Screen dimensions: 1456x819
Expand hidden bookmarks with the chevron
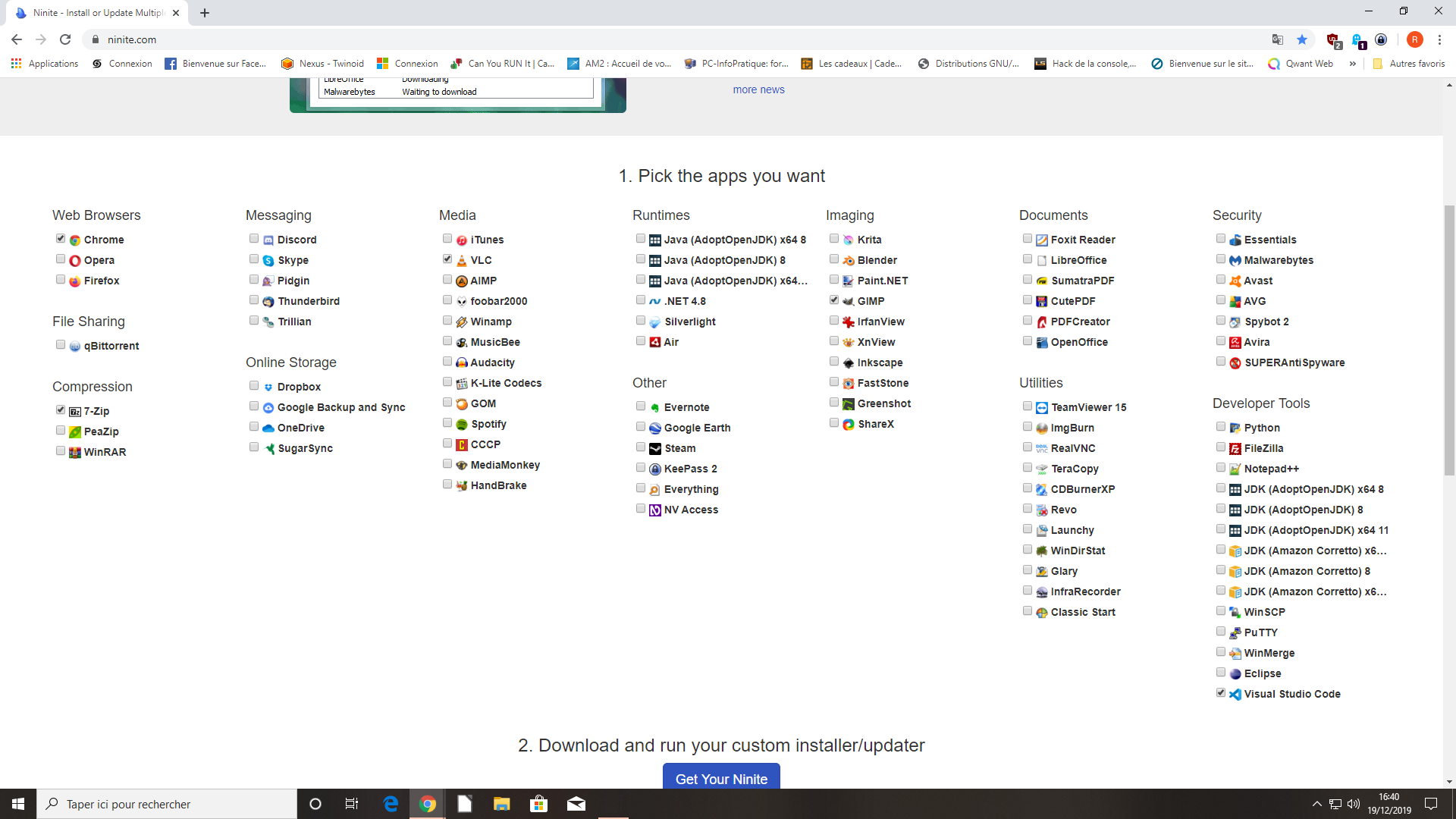1353,64
